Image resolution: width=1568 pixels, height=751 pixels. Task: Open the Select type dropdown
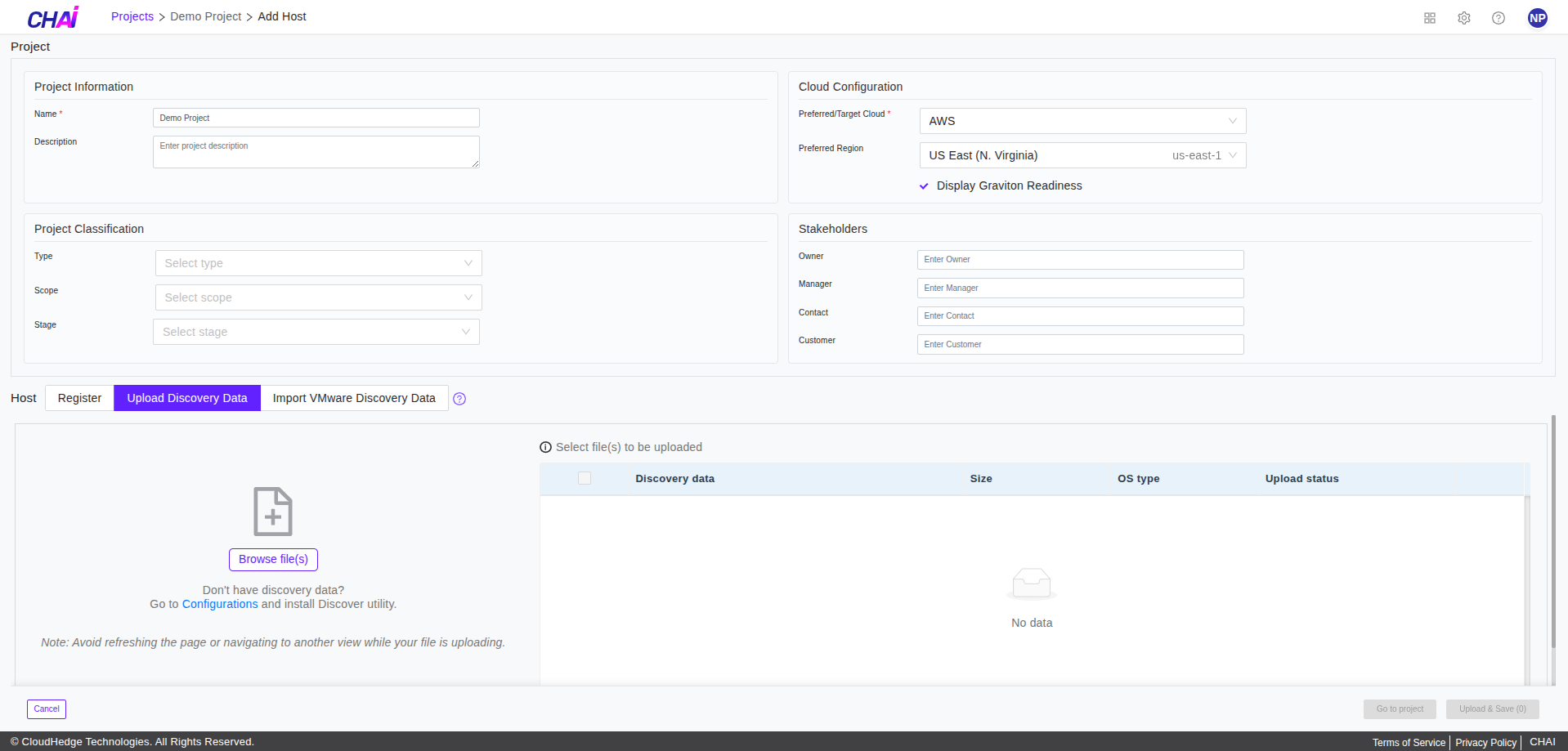318,263
